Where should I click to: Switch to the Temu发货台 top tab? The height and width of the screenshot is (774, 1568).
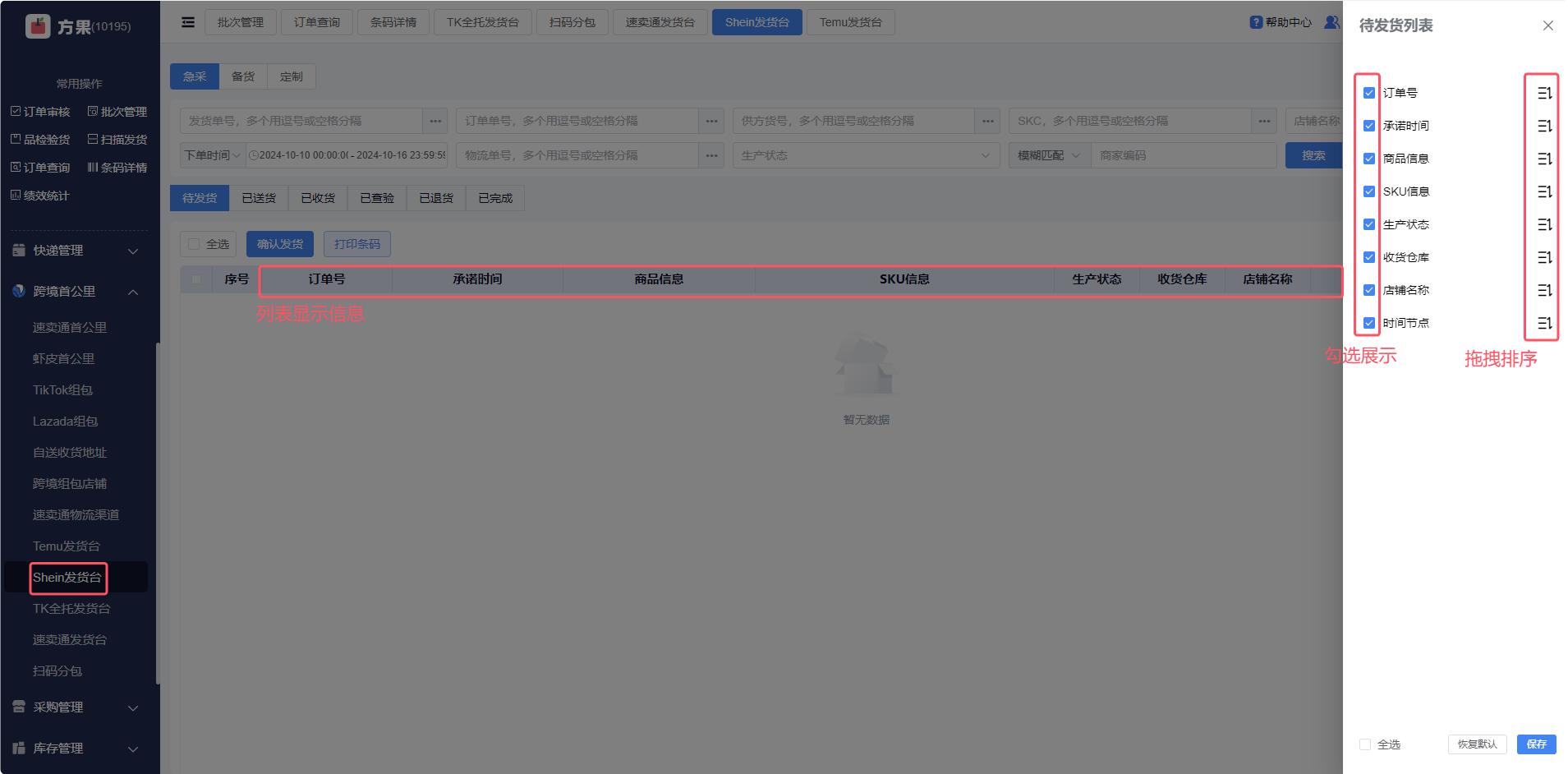(x=851, y=22)
